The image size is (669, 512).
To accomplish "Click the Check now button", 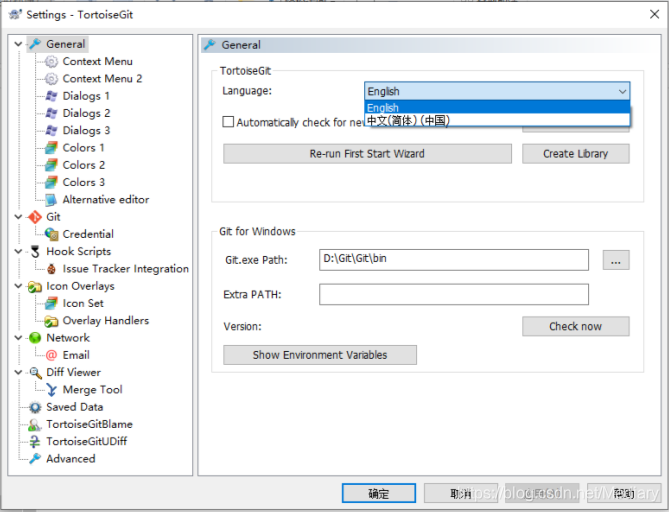I will (x=576, y=326).
